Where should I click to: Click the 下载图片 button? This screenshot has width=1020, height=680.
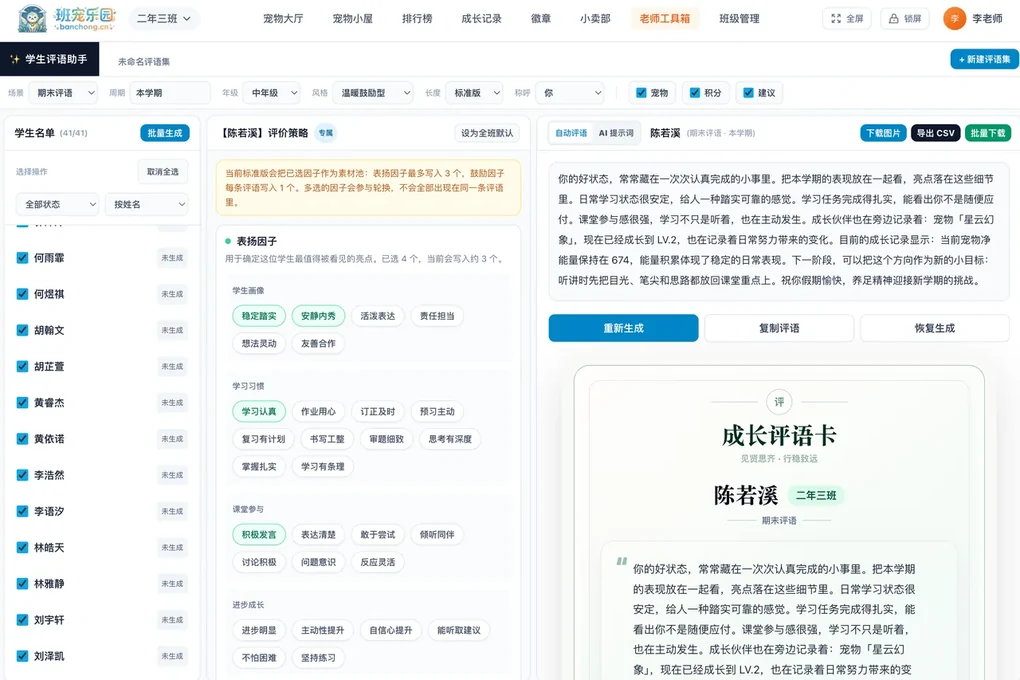pos(883,133)
